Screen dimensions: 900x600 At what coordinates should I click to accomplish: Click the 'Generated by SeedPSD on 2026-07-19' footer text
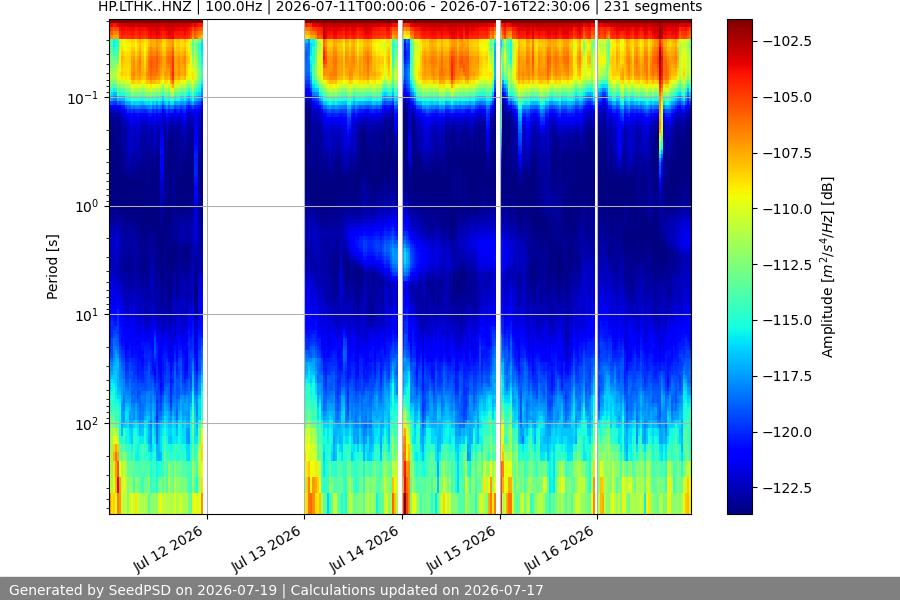[x=143, y=590]
